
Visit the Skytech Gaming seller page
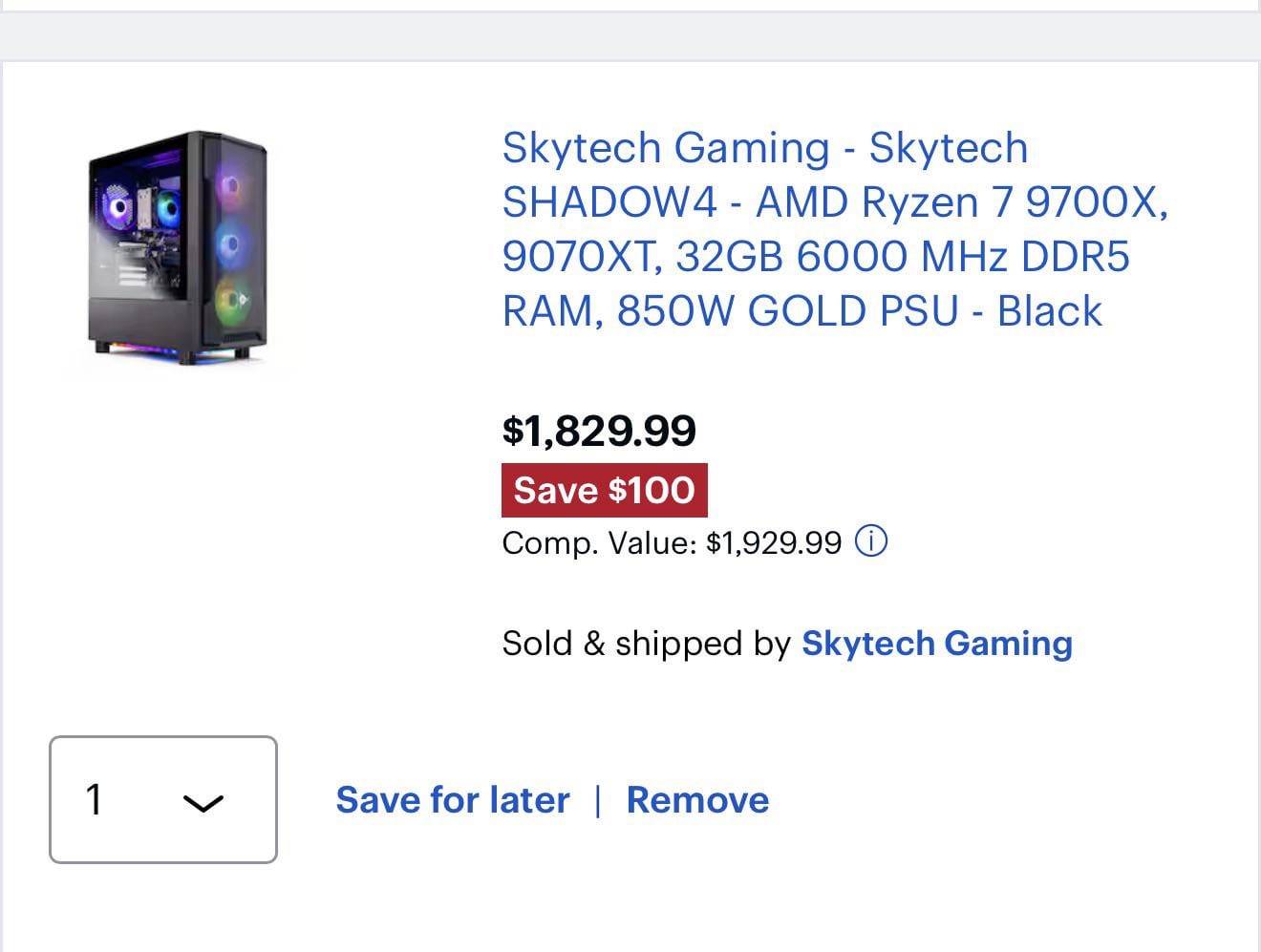pyautogui.click(x=936, y=644)
